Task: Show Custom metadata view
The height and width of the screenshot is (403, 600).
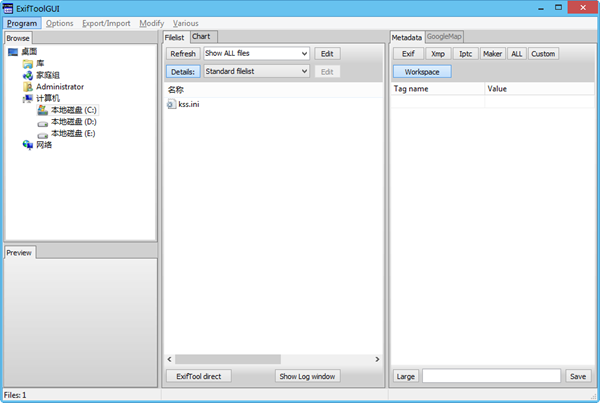Action: (543, 54)
